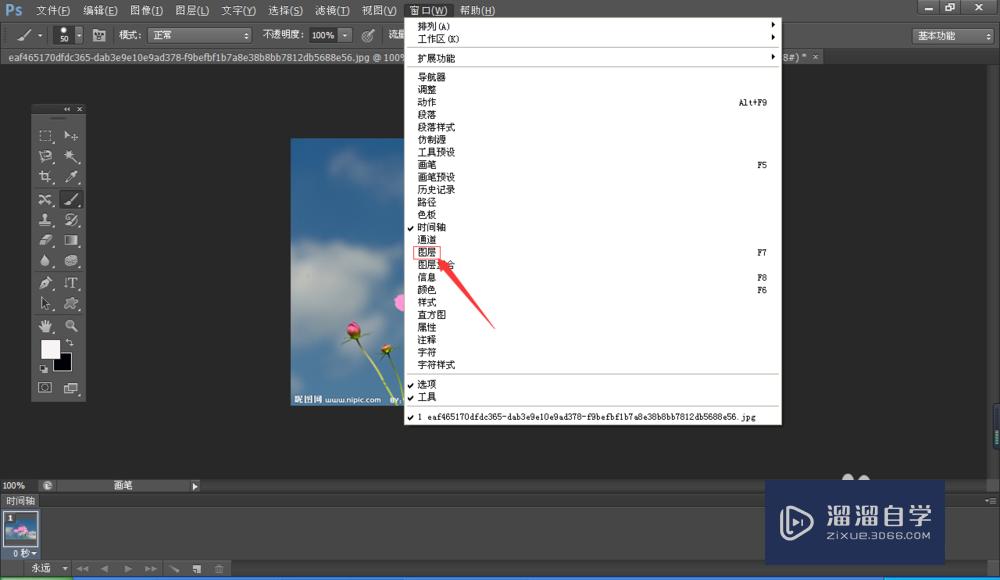Select the Move tool

click(x=73, y=135)
